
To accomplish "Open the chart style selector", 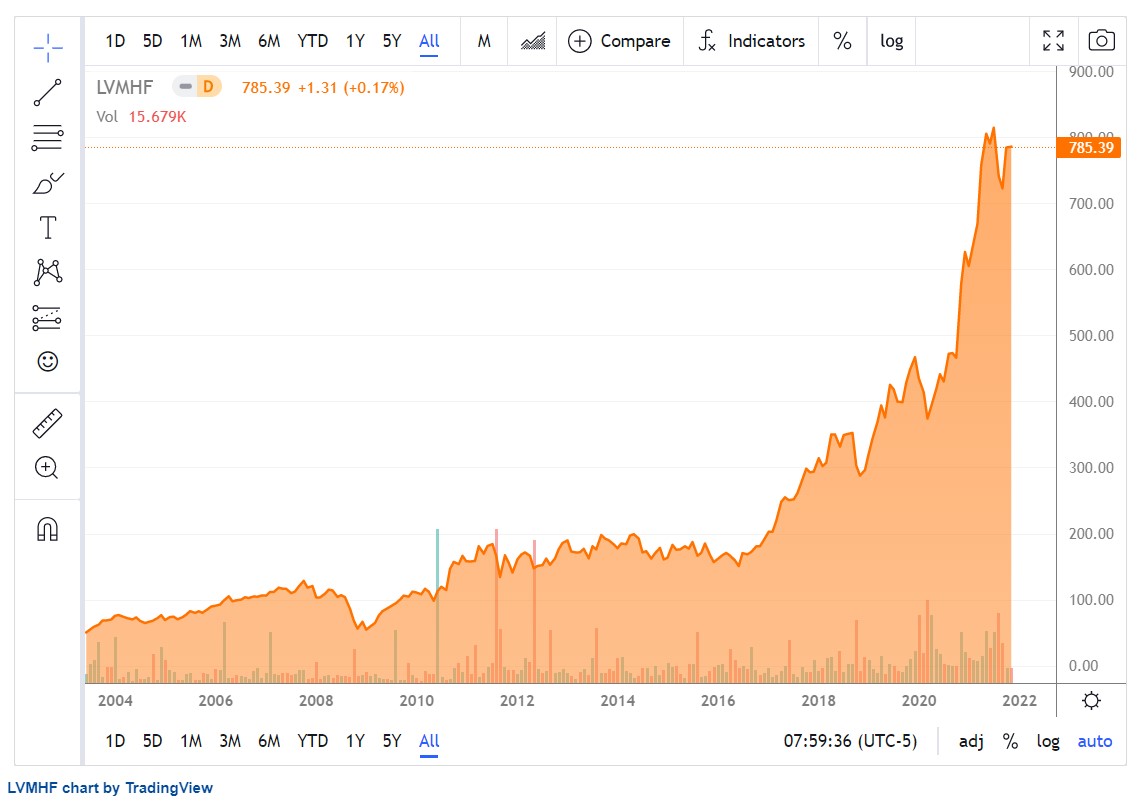I will (x=533, y=41).
